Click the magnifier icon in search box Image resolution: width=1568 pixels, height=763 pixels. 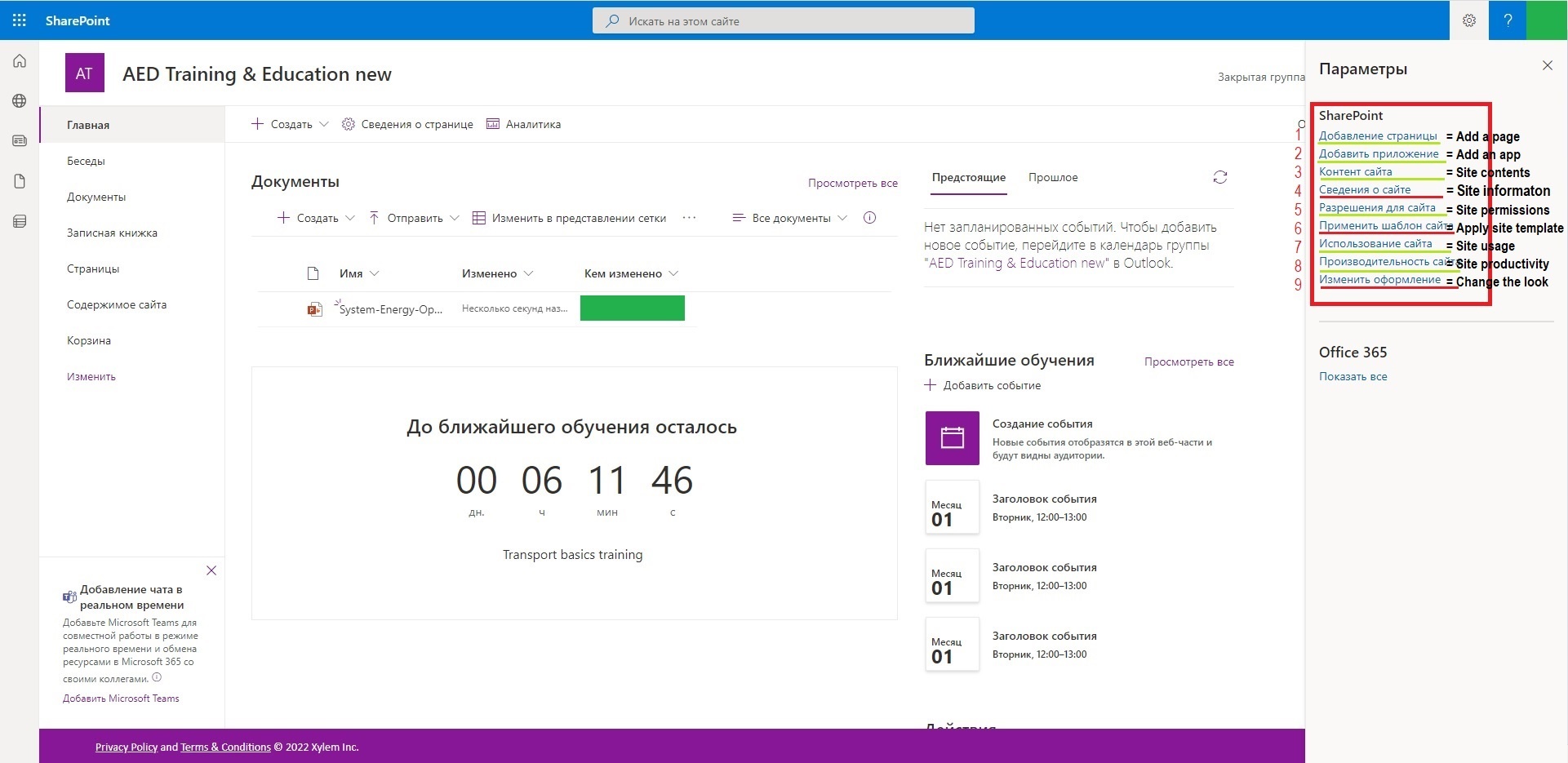coord(612,21)
